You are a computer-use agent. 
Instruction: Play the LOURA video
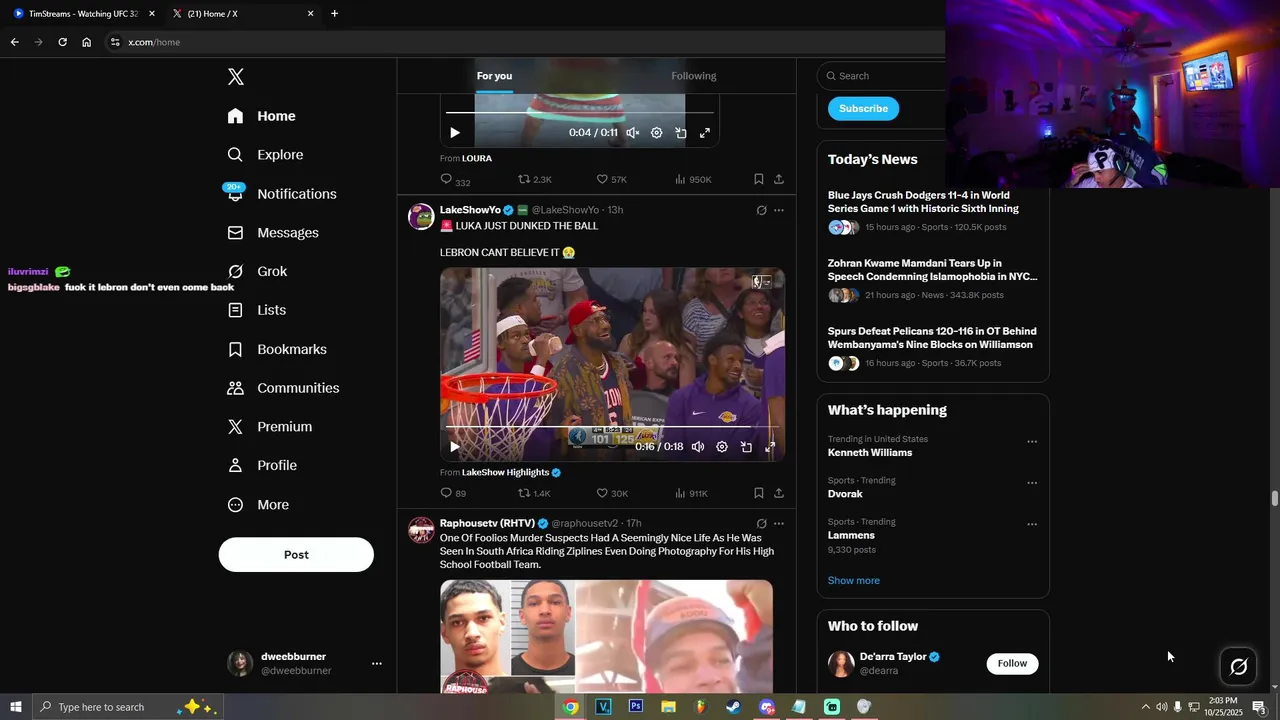pos(455,133)
